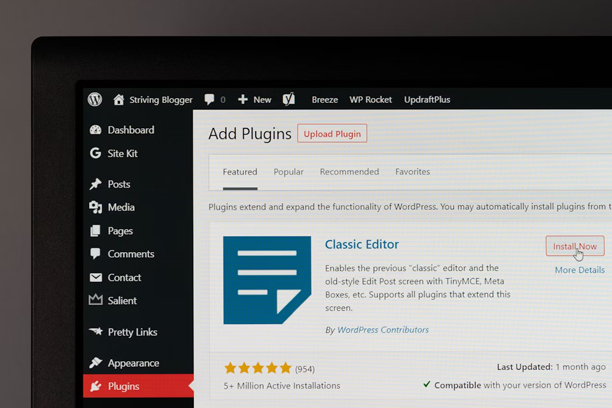The image size is (612, 408).
Task: Open the Classic Editor title link
Action: (362, 244)
